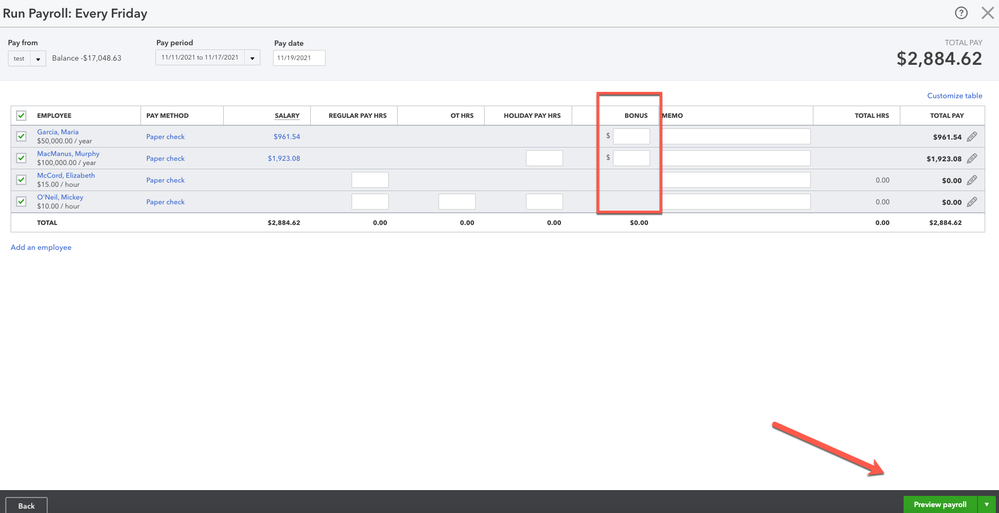Deselect Mickey O'Neil's checkbox
999x513 pixels.
pos(22,202)
